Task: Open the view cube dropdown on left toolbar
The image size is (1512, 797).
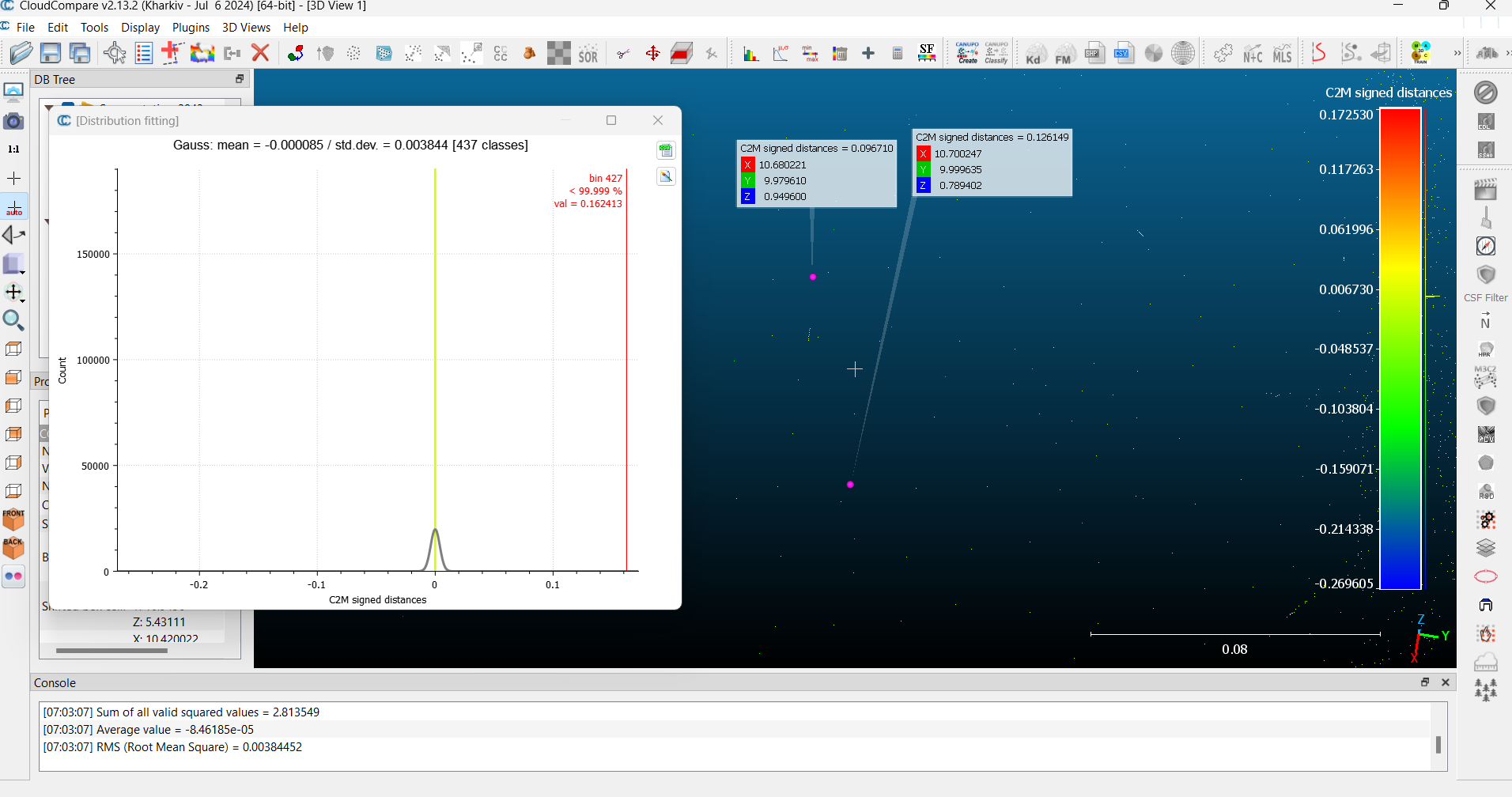Action: tap(14, 264)
